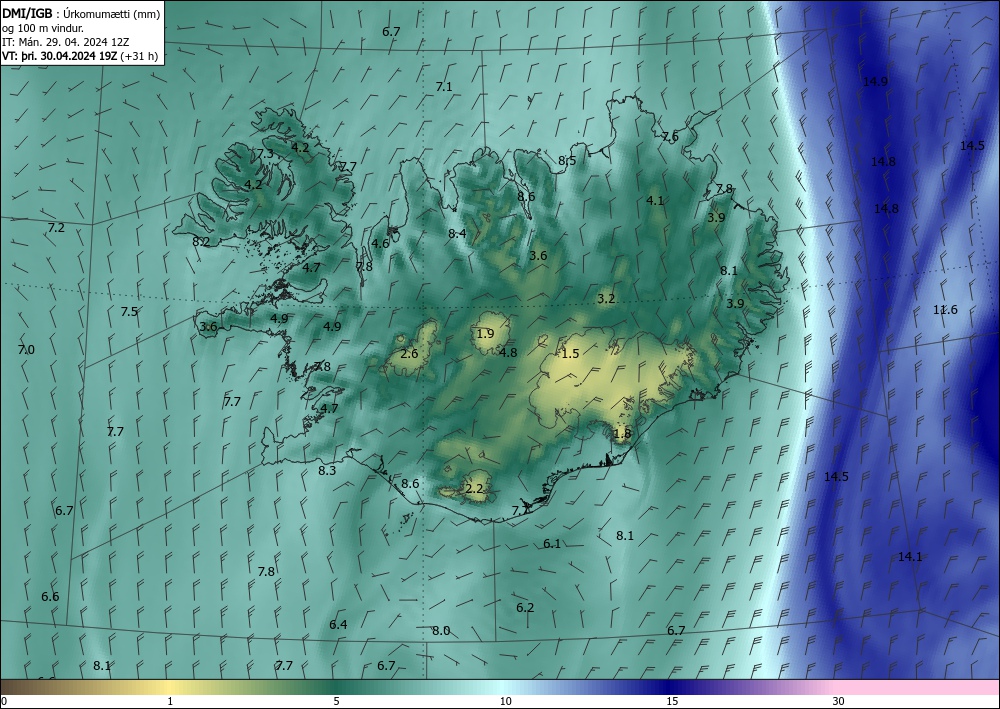This screenshot has height=709, width=1000.
Task: Click the '1' tick on the color scale
Action: coord(170,701)
